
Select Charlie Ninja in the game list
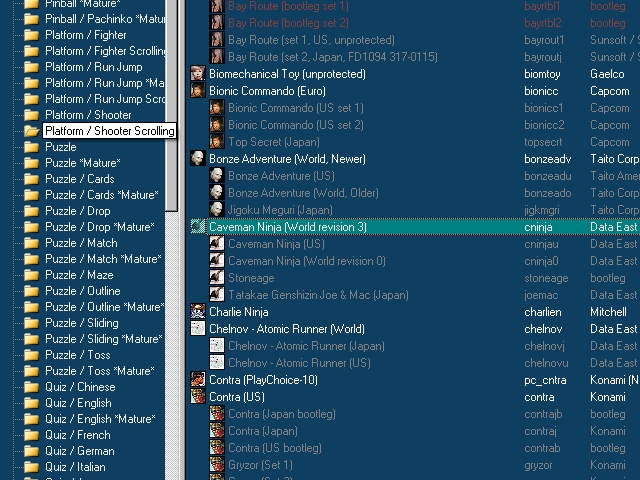pos(239,312)
